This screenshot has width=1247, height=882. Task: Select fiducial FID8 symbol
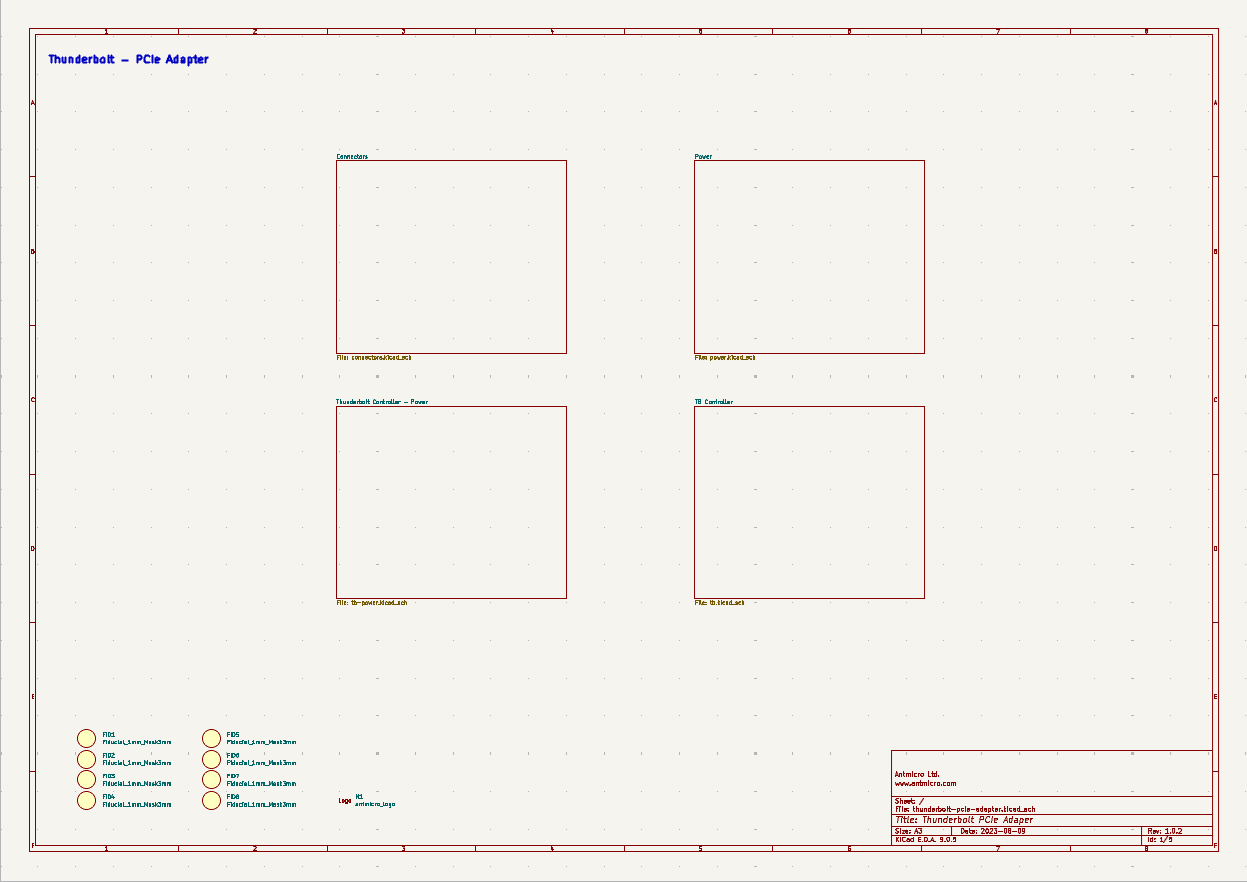(212, 801)
